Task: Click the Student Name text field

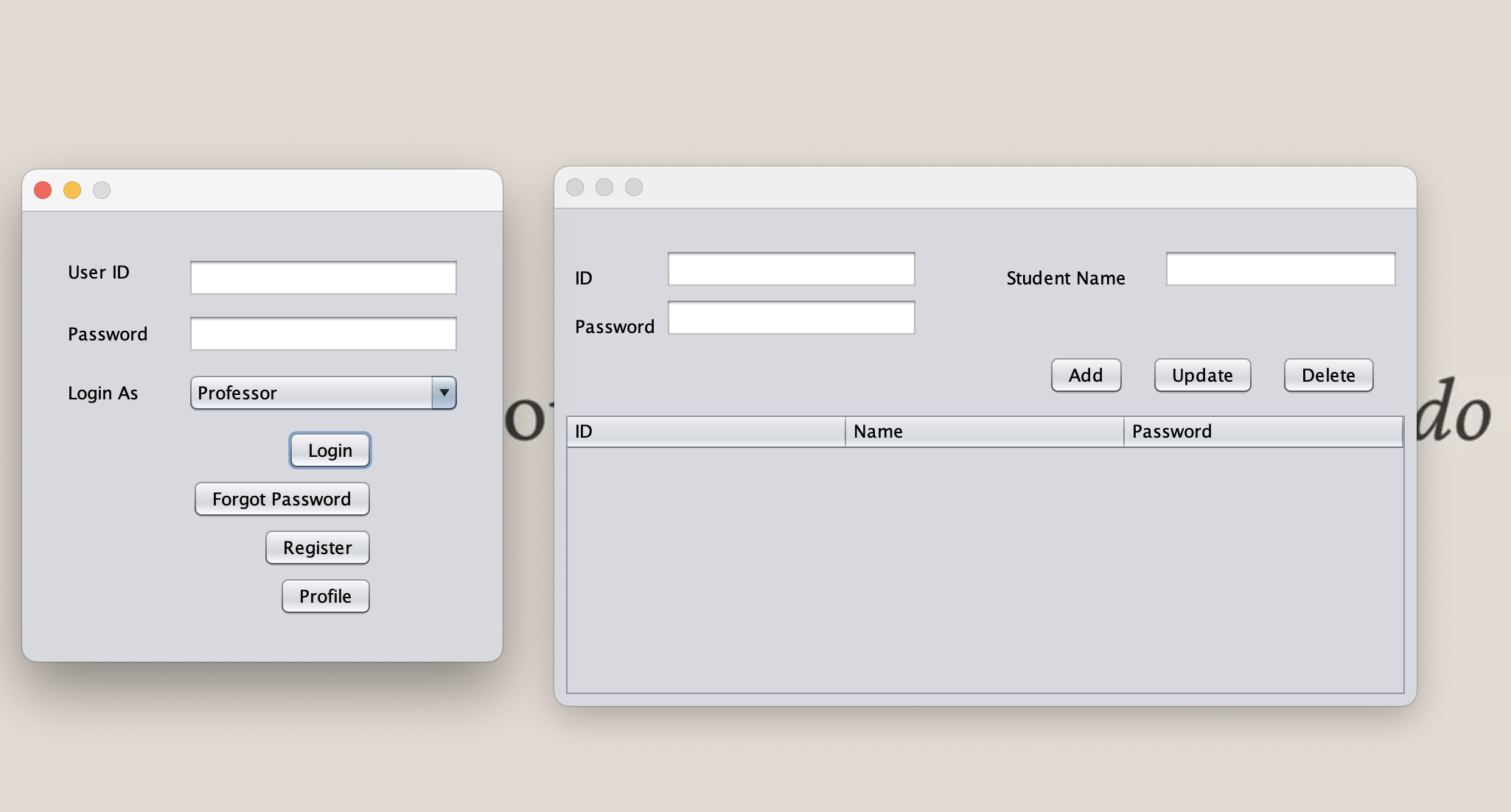Action: [x=1280, y=269]
